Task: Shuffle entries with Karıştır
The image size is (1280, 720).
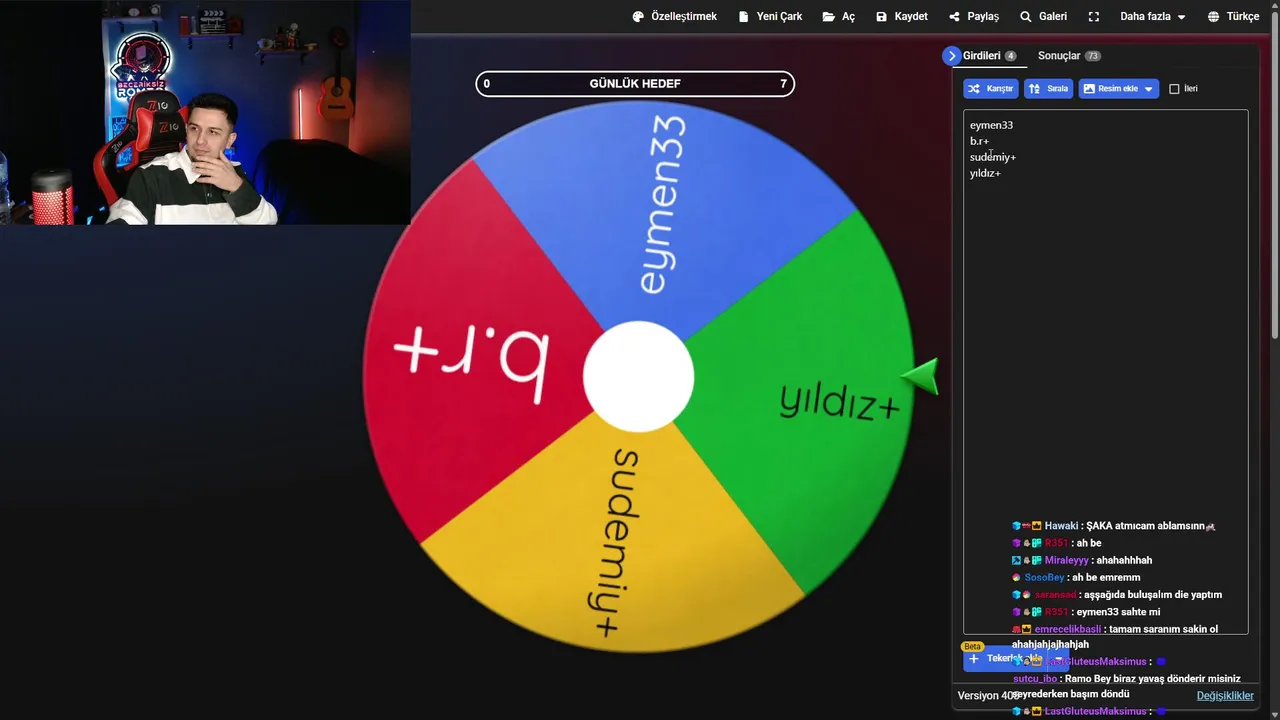Action: pos(991,89)
